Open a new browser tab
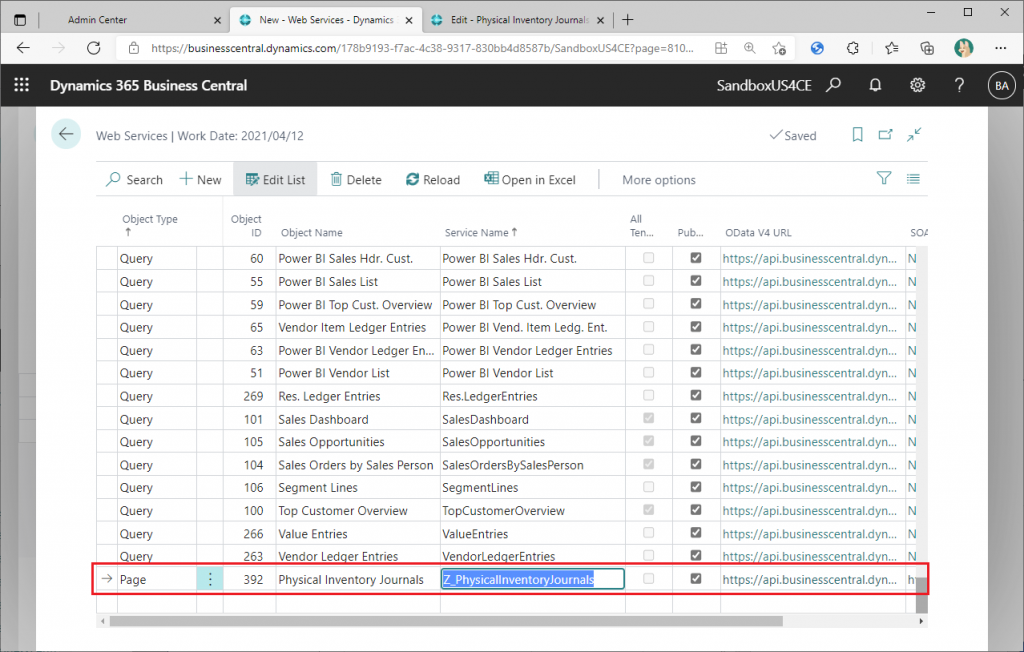This screenshot has width=1024, height=652. (628, 20)
